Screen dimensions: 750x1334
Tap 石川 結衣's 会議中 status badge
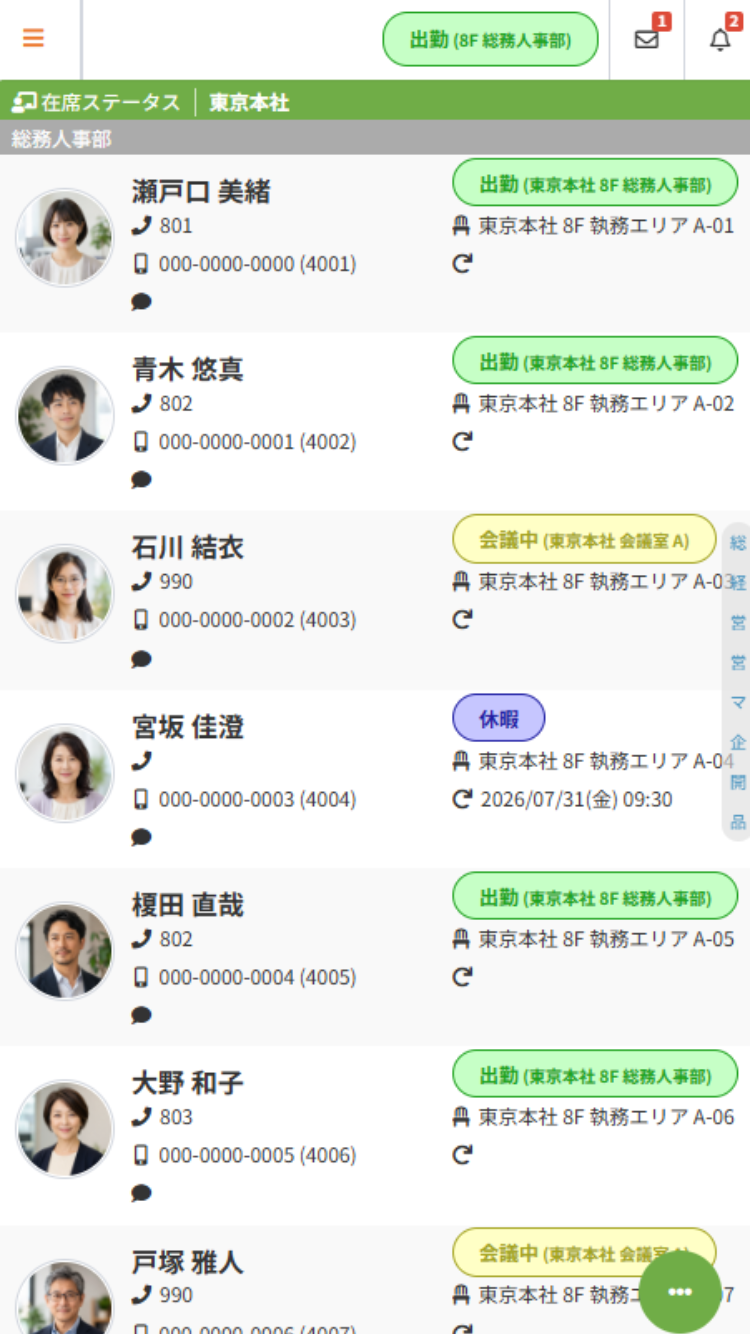[584, 540]
